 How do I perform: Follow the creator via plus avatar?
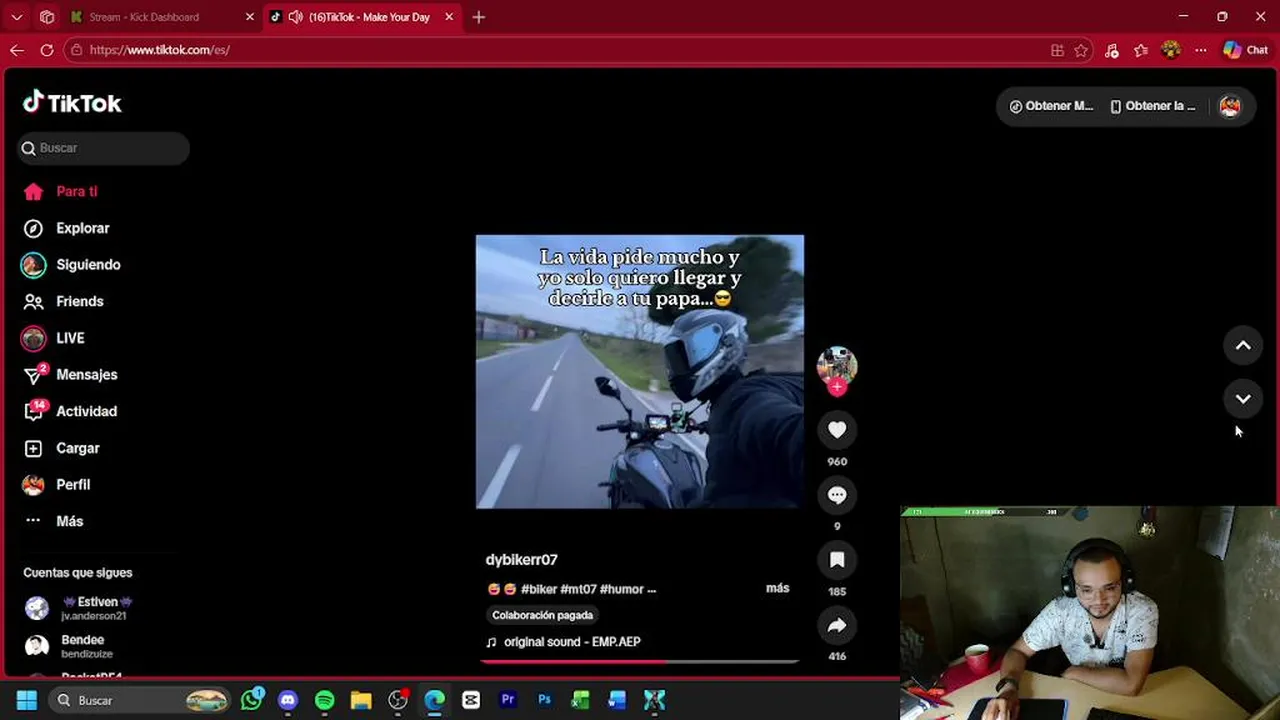(x=837, y=387)
